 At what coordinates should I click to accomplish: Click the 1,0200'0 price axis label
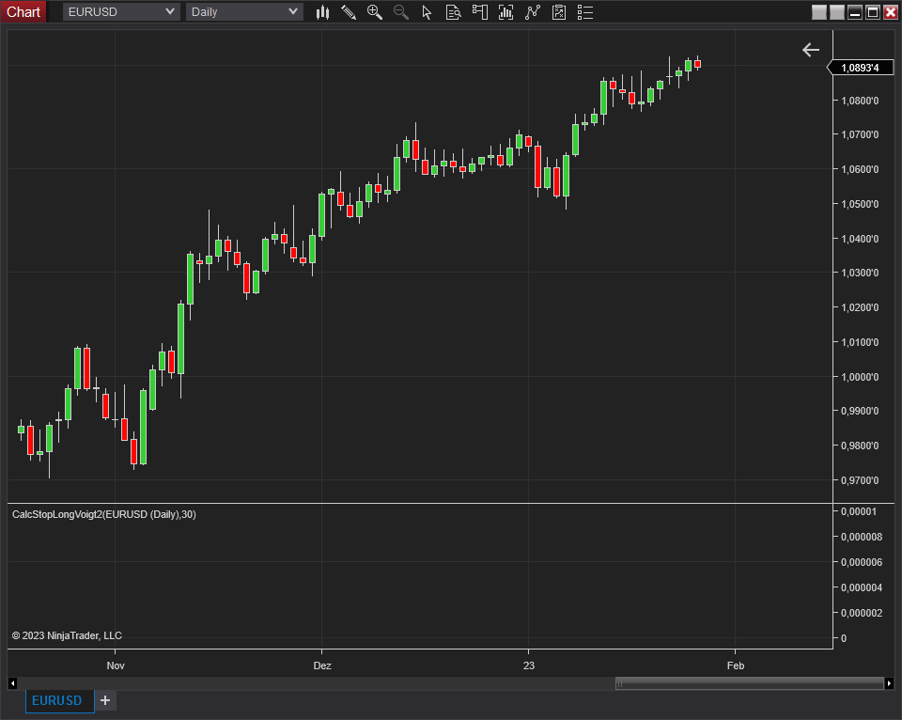tap(860, 307)
